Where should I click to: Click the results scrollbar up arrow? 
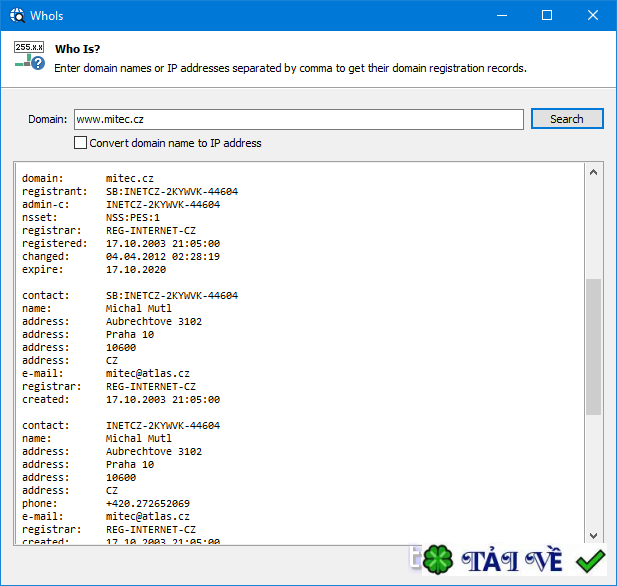coord(593,173)
